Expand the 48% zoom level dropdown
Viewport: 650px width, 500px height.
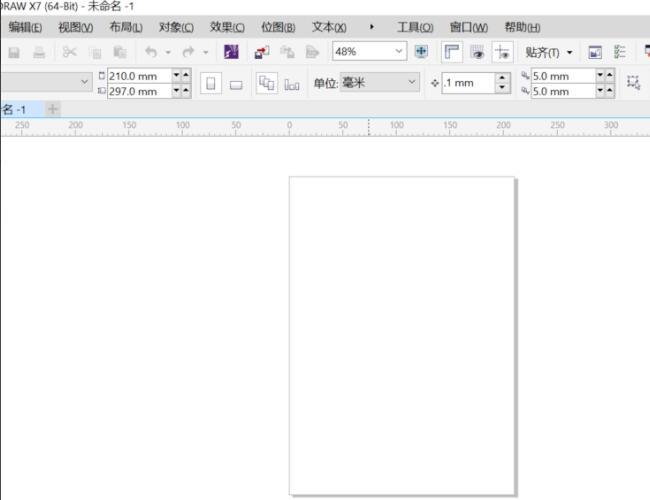point(399,51)
